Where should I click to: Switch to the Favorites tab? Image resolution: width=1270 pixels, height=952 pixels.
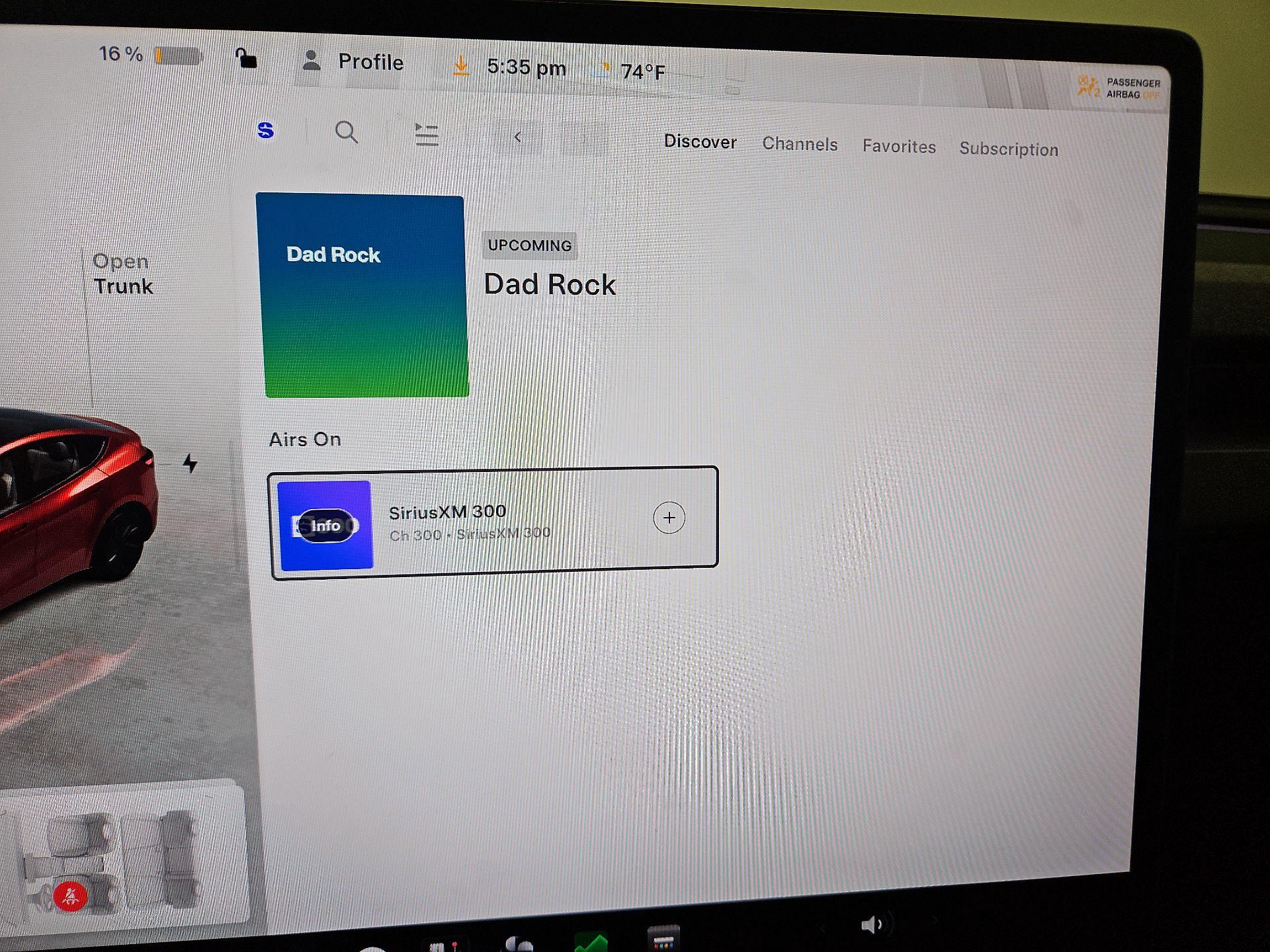(x=899, y=146)
